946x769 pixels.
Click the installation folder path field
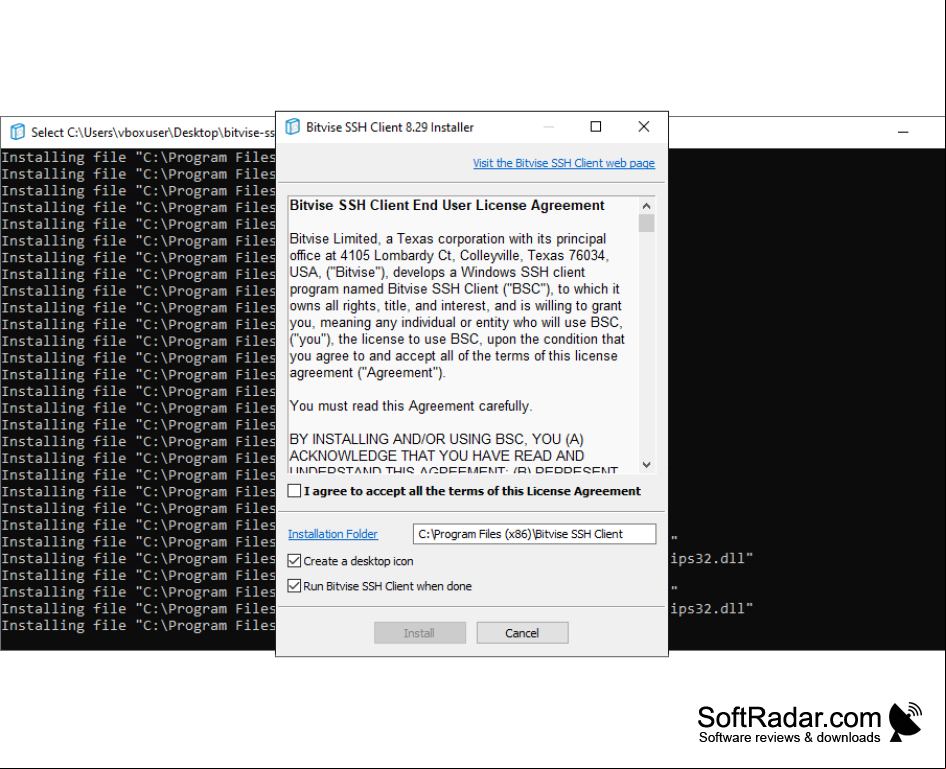click(535, 534)
